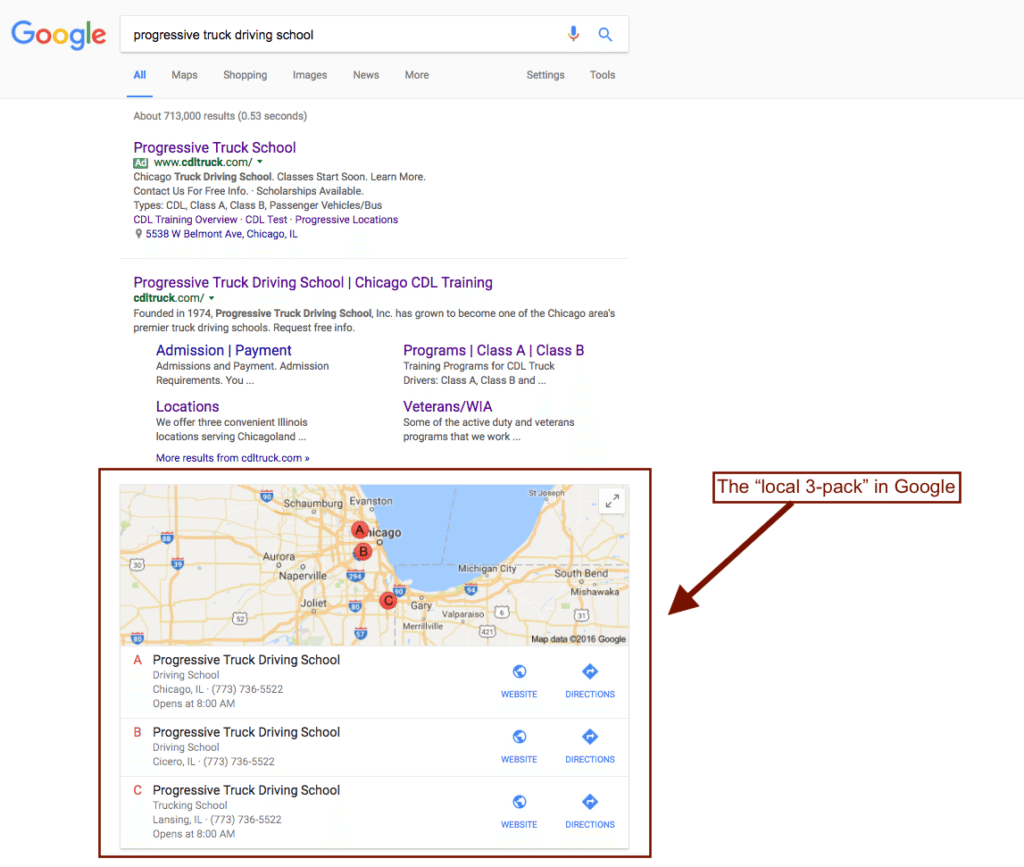This screenshot has height=867, width=1024.
Task: Select the All results tab
Action: 140,75
